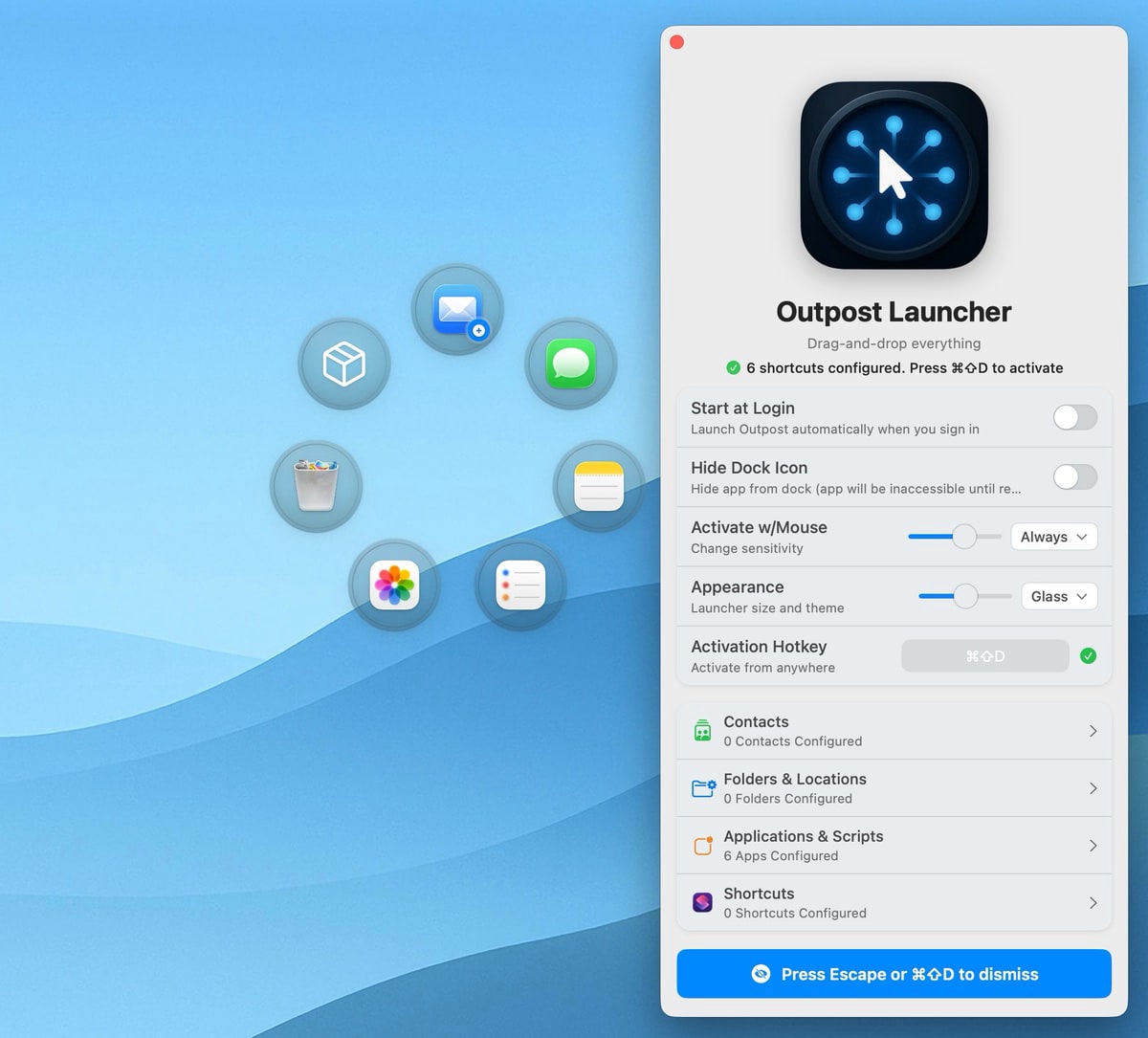This screenshot has height=1038, width=1148.
Task: Open the Glass theme dropdown
Action: pyautogui.click(x=1058, y=596)
